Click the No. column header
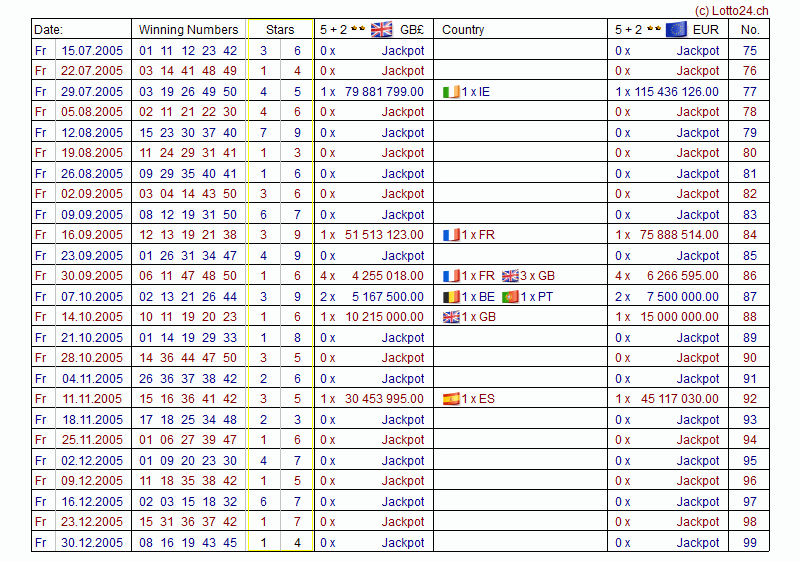The image size is (800, 562). click(750, 30)
